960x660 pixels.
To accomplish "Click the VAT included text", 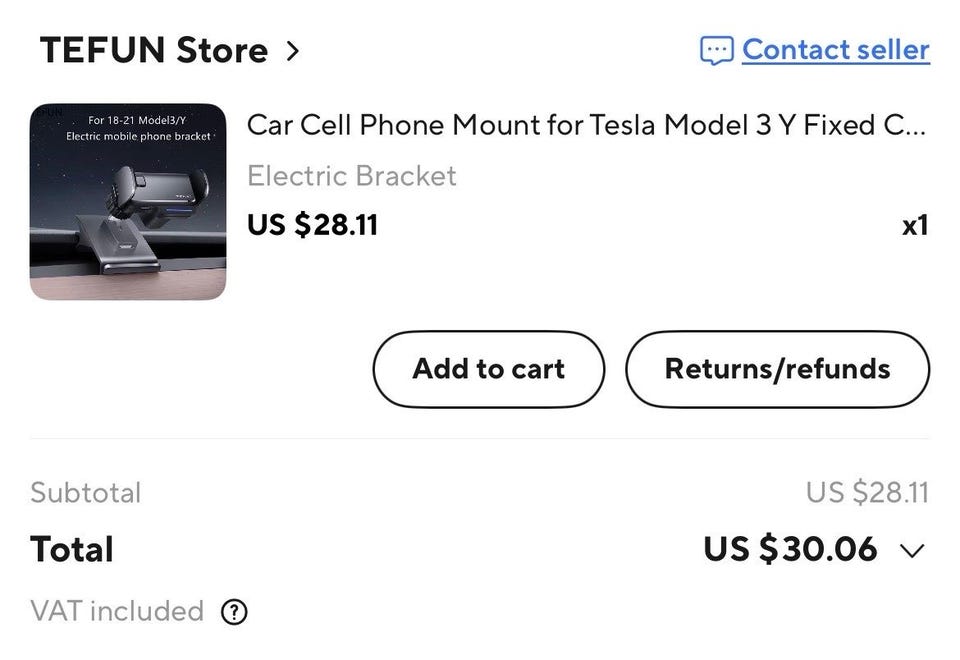I will [x=117, y=611].
